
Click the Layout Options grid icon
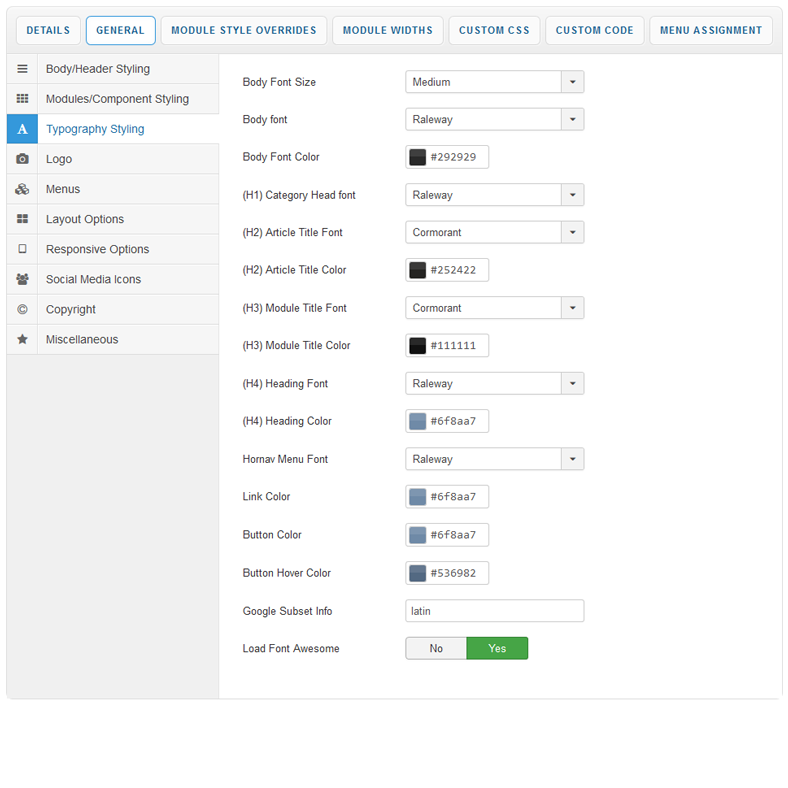point(22,219)
